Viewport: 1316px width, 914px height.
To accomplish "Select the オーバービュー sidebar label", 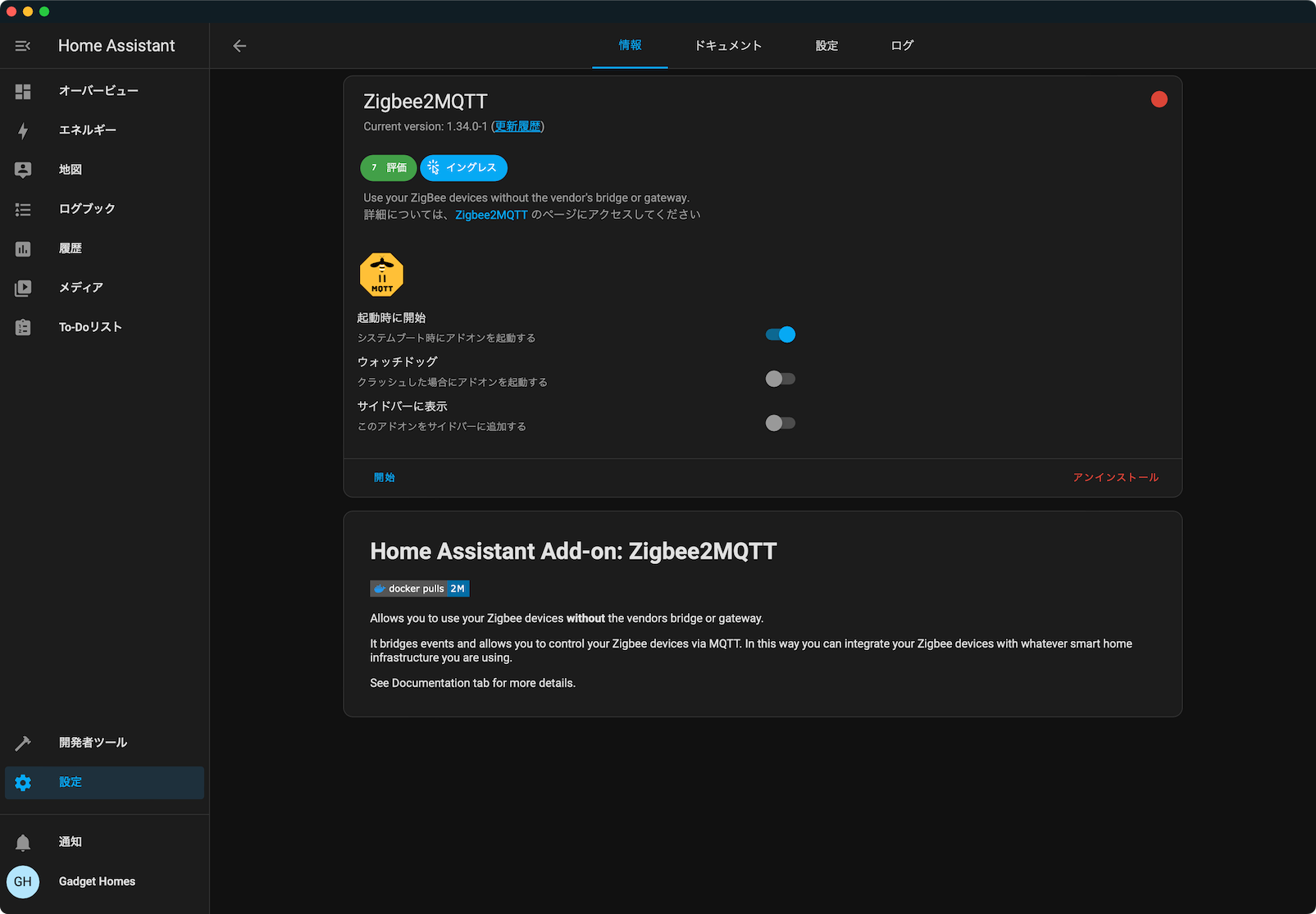I will click(98, 91).
